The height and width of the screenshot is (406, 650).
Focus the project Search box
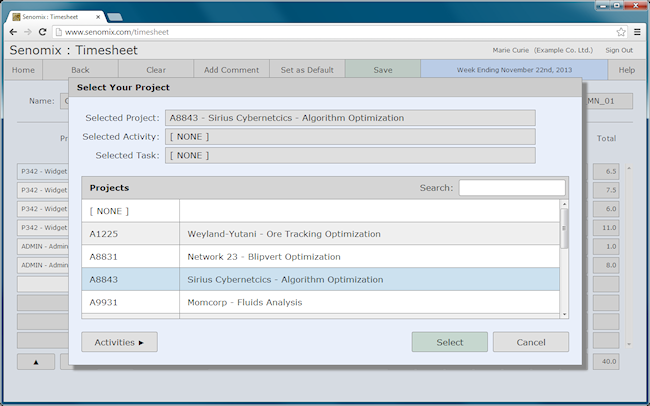[x=512, y=187]
